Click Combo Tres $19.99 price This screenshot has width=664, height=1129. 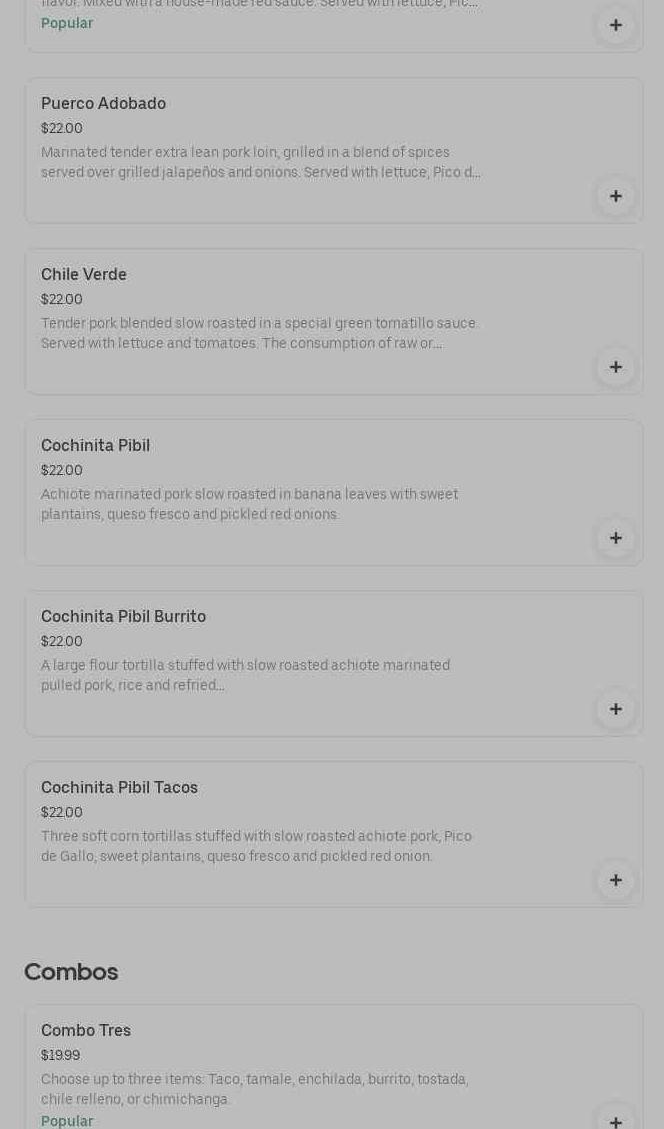[x=60, y=1056]
